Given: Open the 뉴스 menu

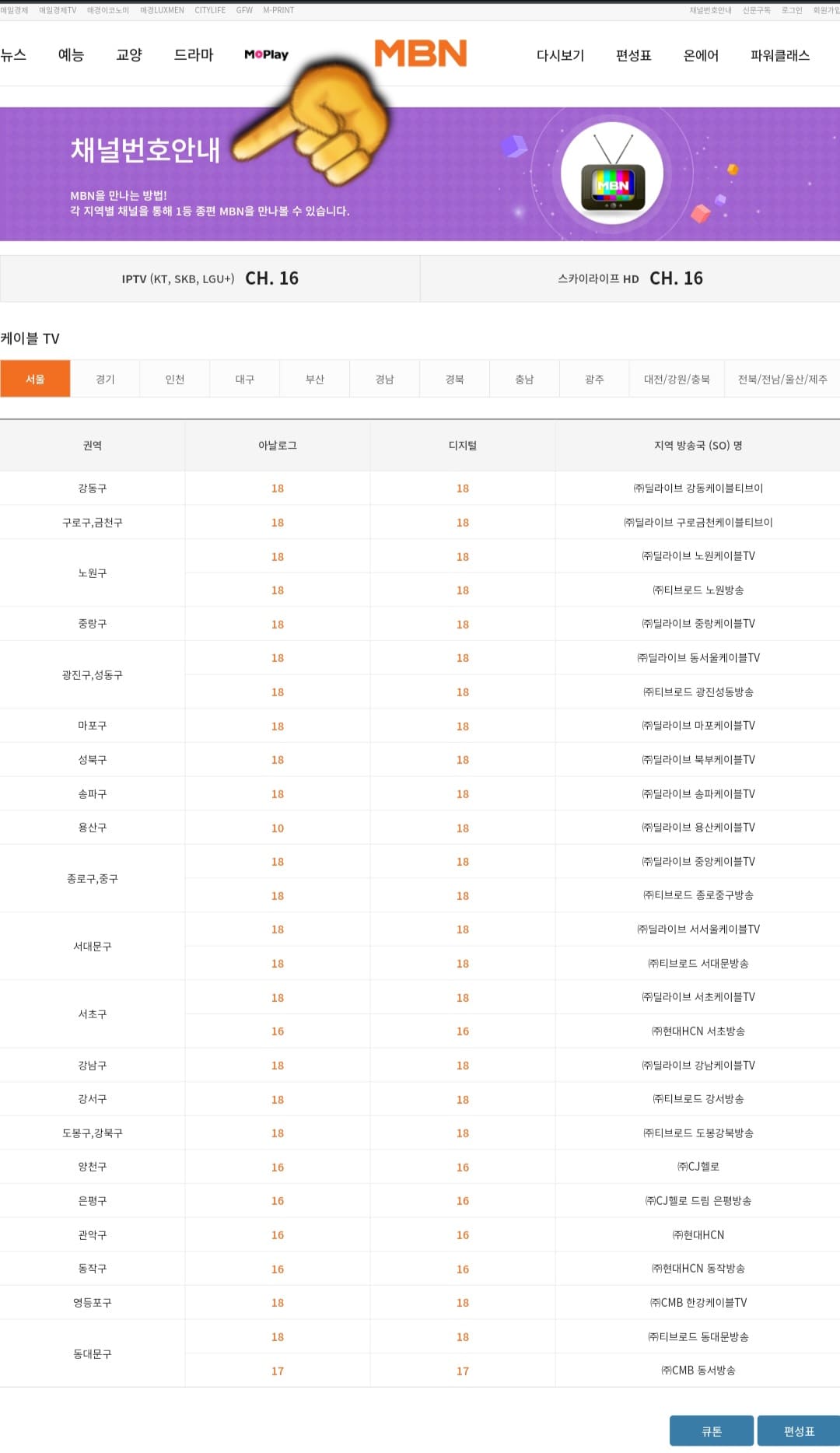Looking at the screenshot, I should coord(13,54).
